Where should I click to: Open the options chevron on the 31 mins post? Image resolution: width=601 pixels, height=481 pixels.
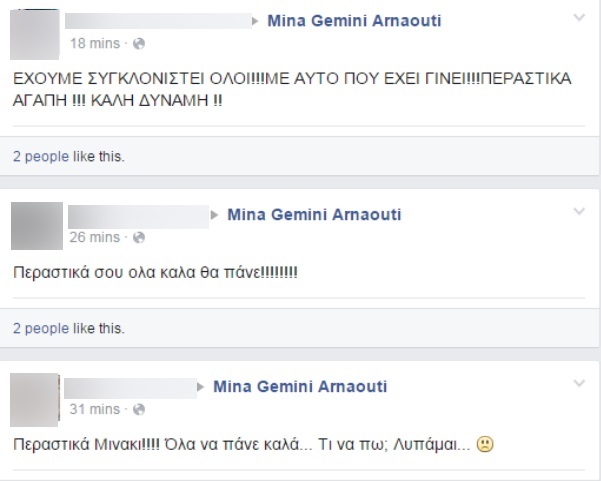click(579, 383)
